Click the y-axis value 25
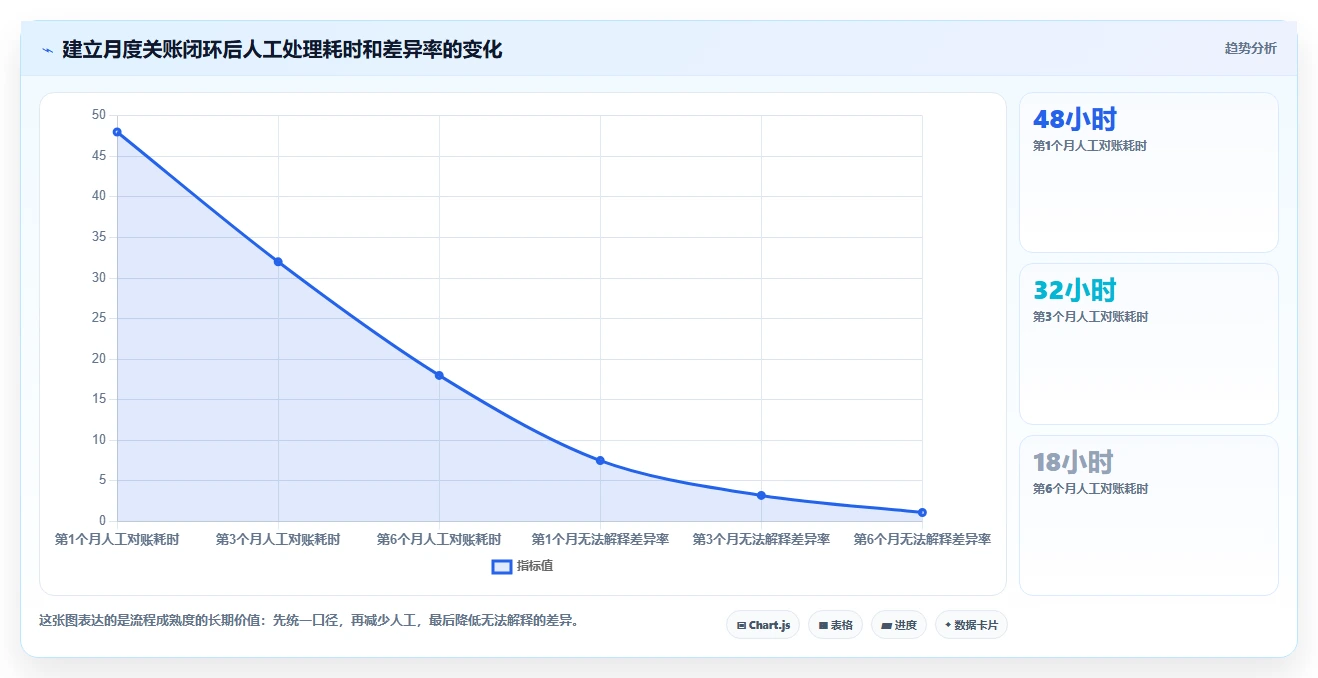Screen dimensions: 1318x678 coord(98,318)
